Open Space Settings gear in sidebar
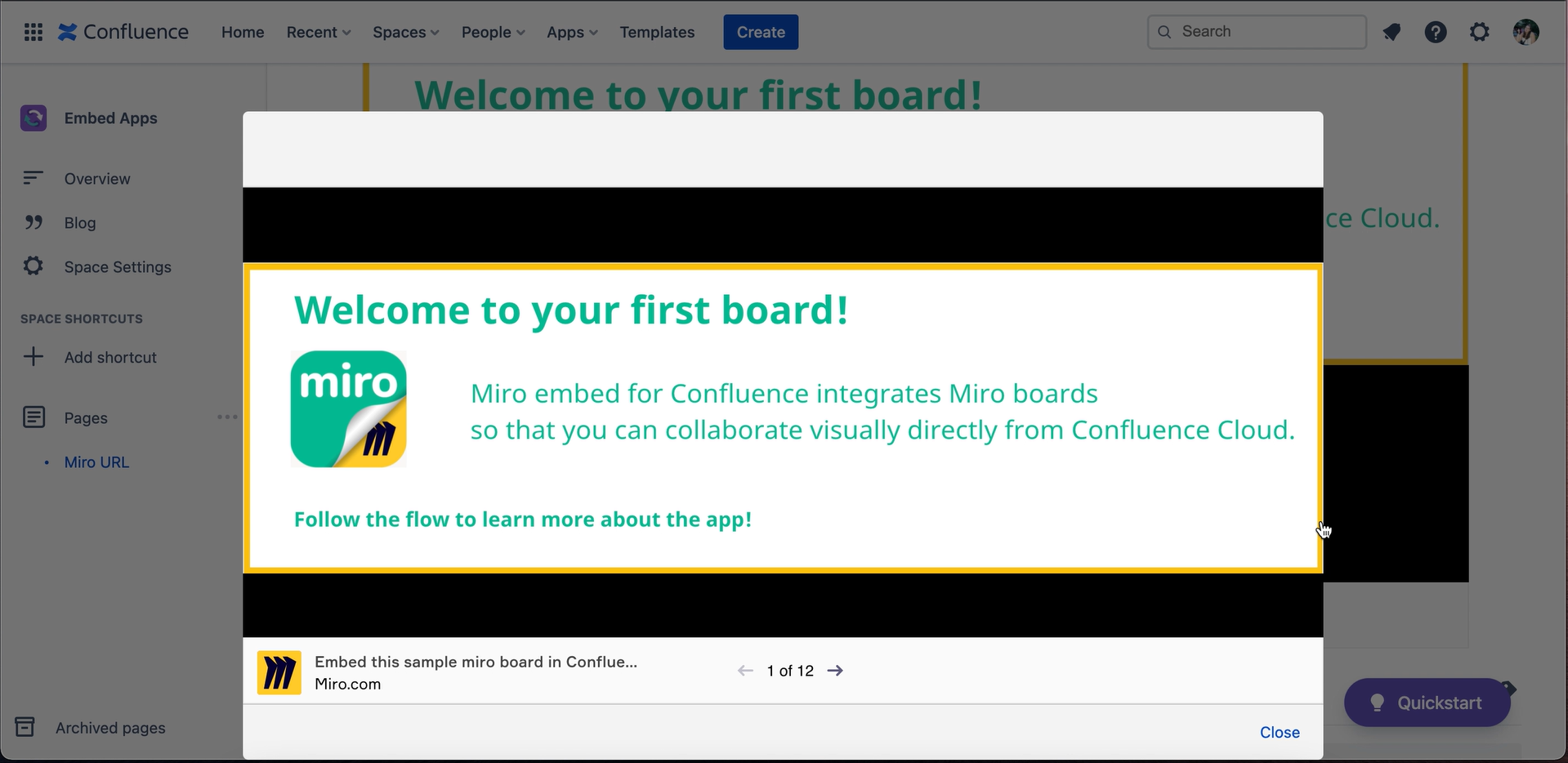Screen dimensions: 1568x763 click(34, 266)
